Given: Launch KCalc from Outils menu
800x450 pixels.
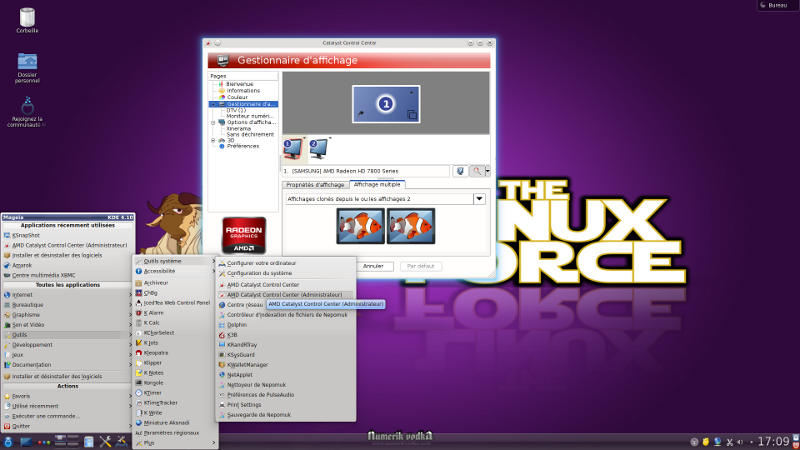Looking at the screenshot, I should click(175, 322).
